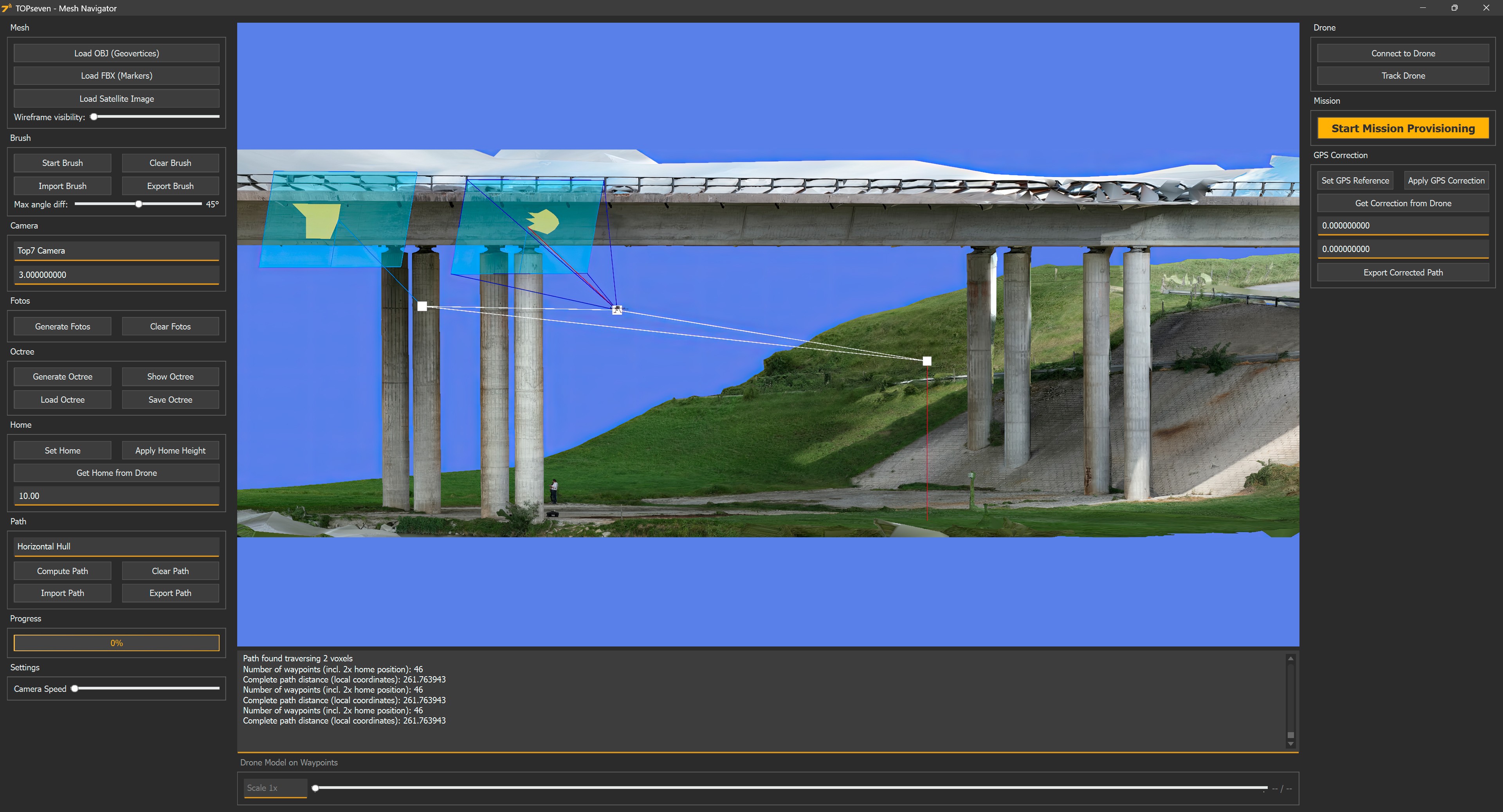The image size is (1503, 812).
Task: Start Mission Provisioning
Action: [x=1402, y=128]
